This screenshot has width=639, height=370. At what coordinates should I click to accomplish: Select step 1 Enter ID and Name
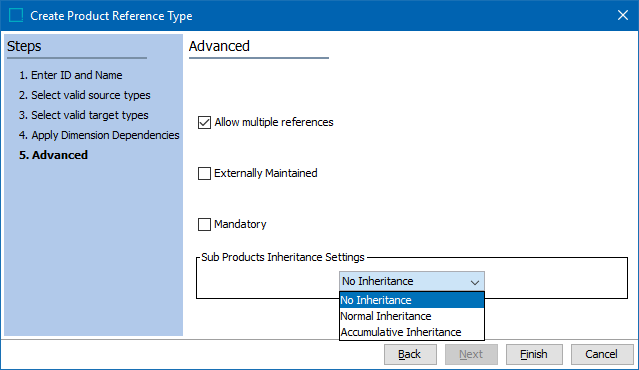(71, 75)
